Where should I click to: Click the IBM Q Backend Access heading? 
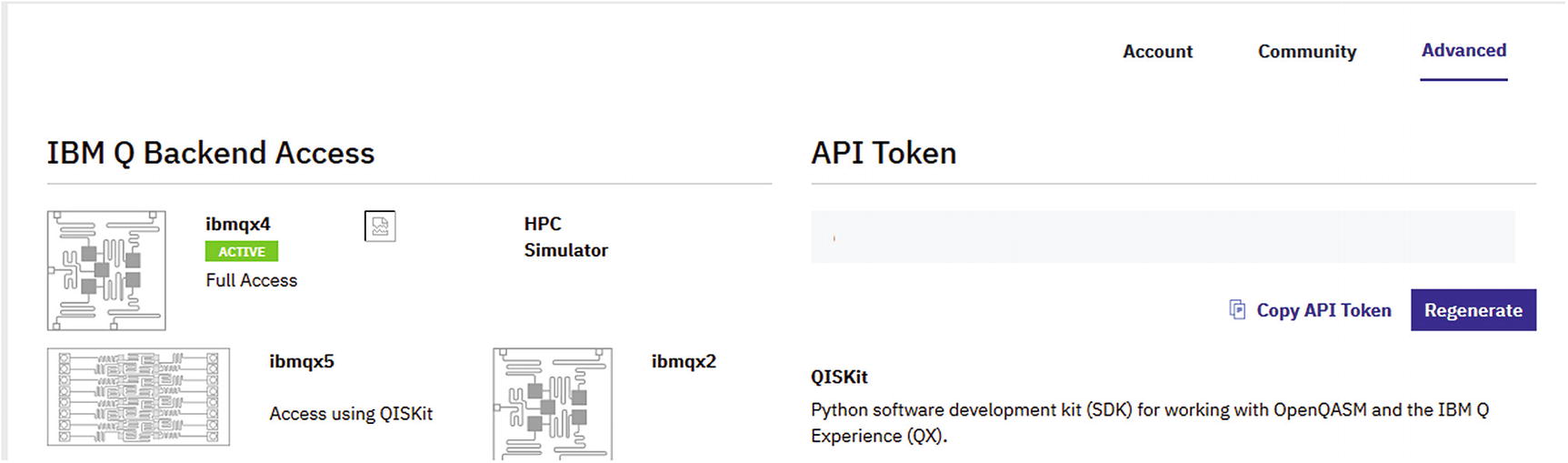click(x=211, y=153)
